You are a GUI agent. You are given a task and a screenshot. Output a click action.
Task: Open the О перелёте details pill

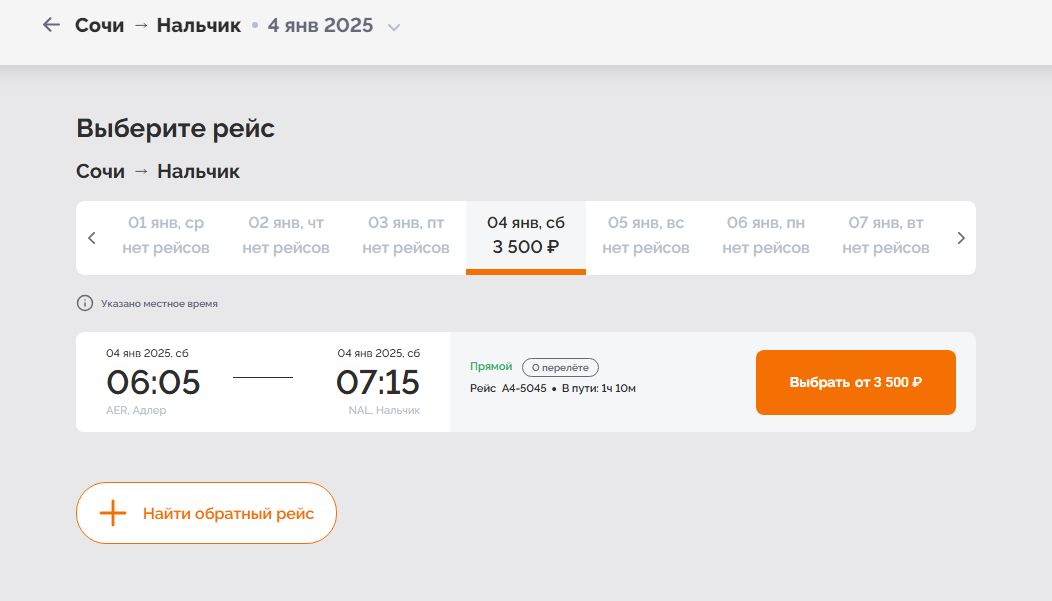coord(560,367)
